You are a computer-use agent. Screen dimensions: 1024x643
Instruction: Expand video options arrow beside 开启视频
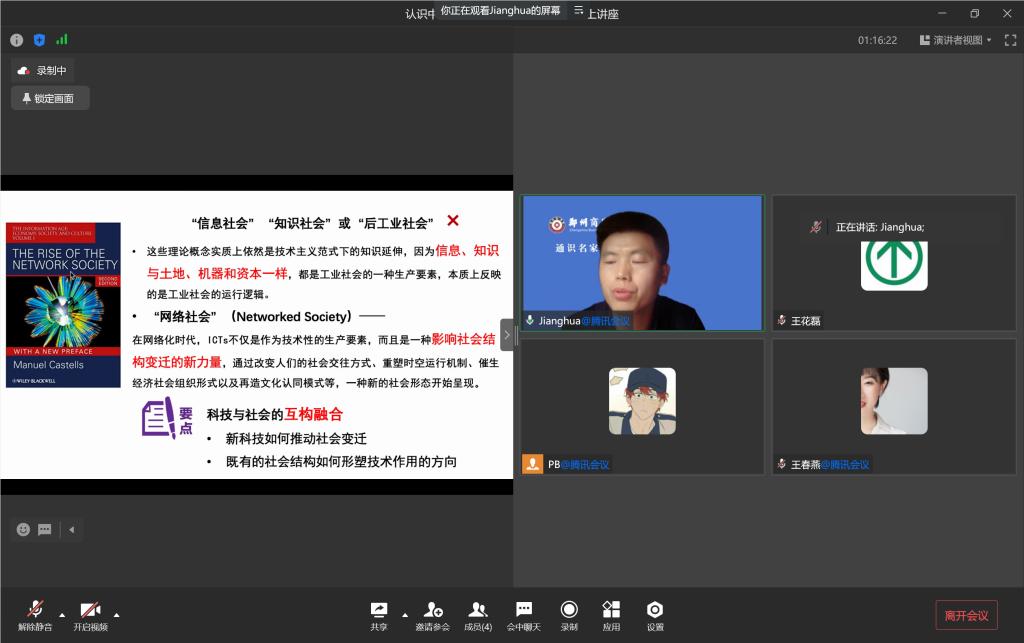116,614
